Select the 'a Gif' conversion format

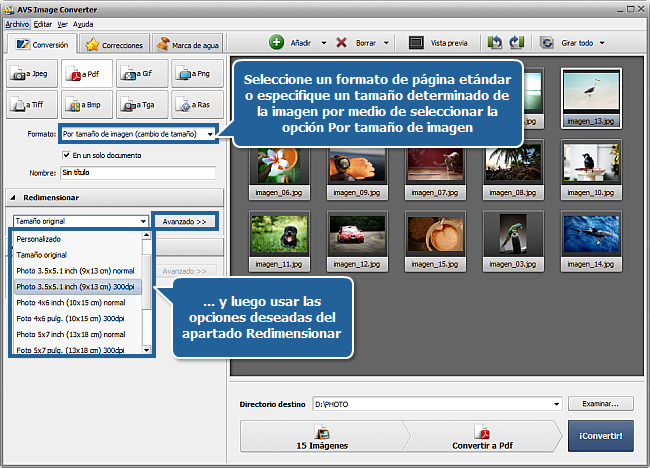point(142,74)
